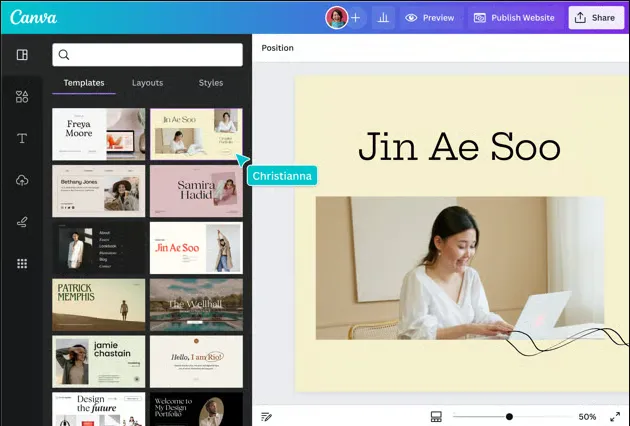Click Preview button
630x426 pixels.
coord(430,18)
